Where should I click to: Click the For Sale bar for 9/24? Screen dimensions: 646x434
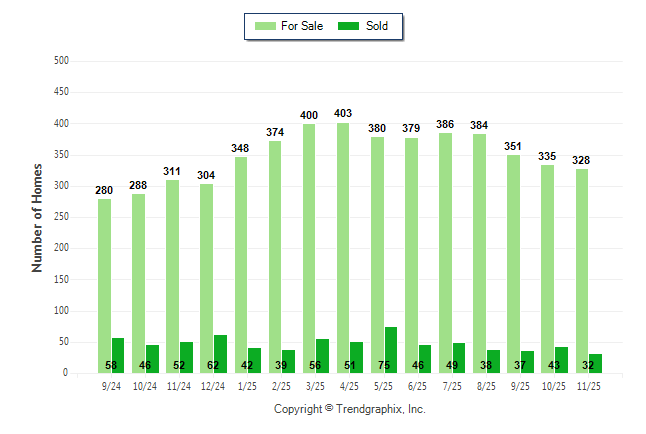click(x=105, y=285)
